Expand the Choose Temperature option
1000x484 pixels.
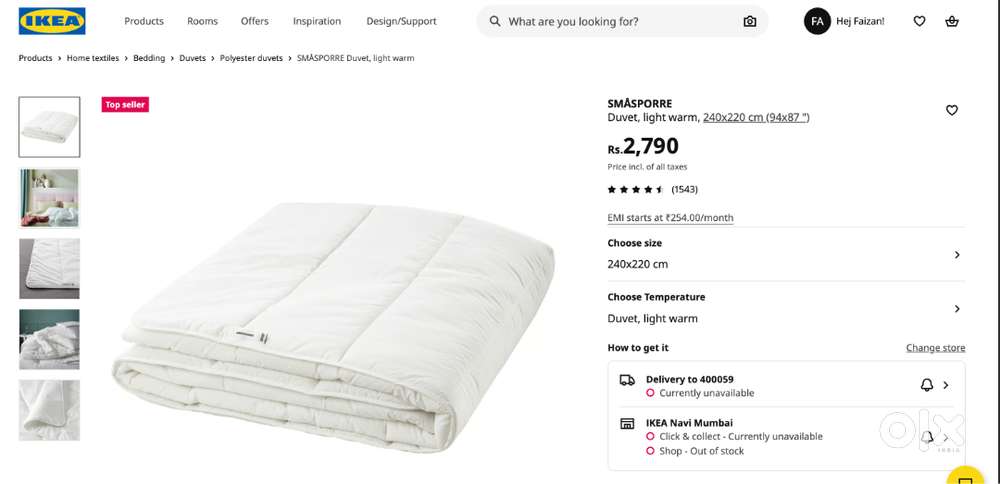pyautogui.click(x=957, y=309)
